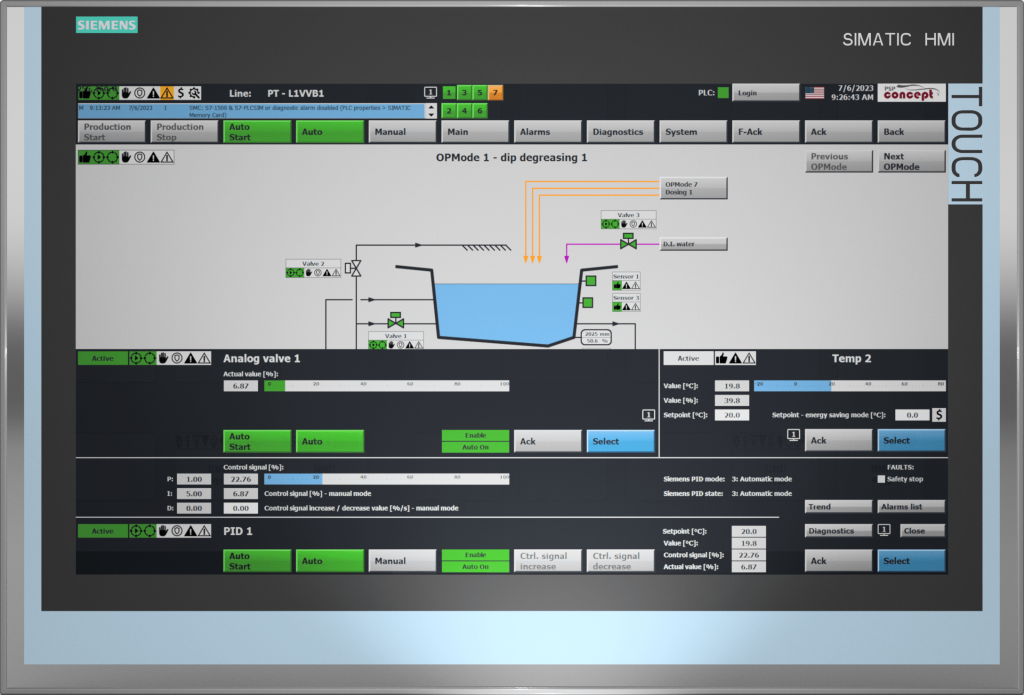Click the monitor screen icon beside the line name
The height and width of the screenshot is (695, 1024).
(430, 93)
